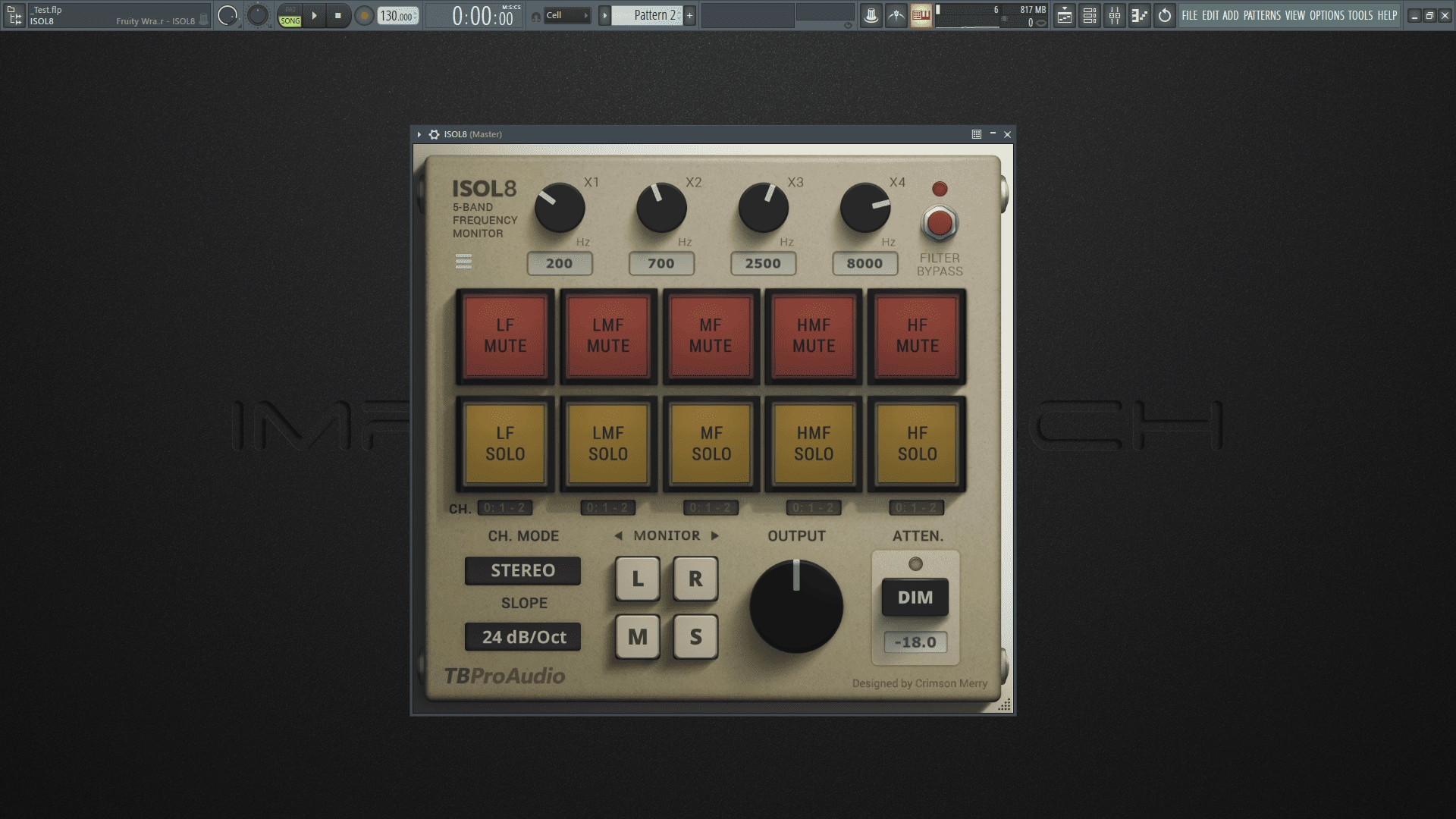Click the monitor left arrow
This screenshot has height=819, width=1456.
coord(619,535)
